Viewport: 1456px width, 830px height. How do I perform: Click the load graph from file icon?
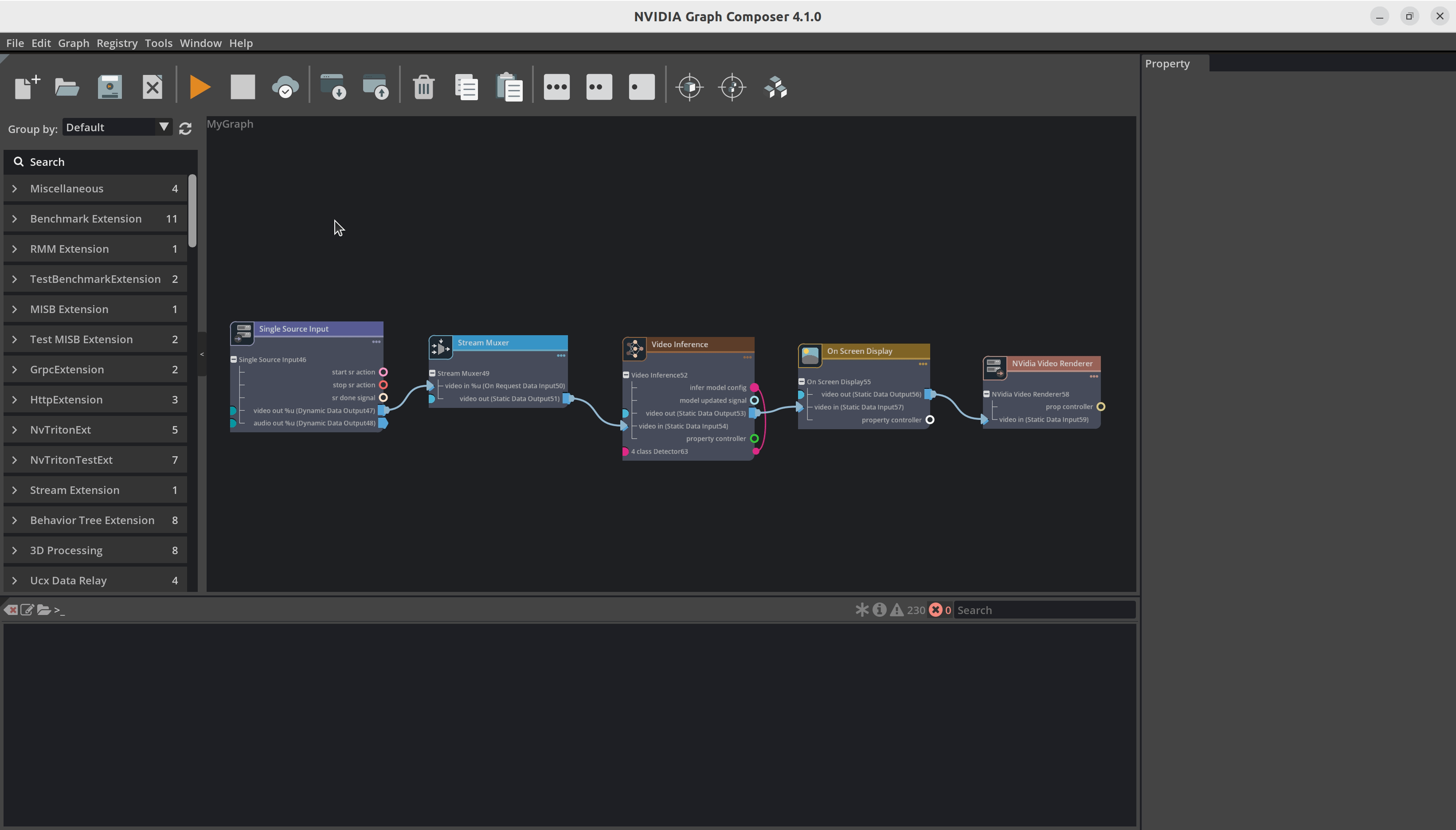click(66, 87)
